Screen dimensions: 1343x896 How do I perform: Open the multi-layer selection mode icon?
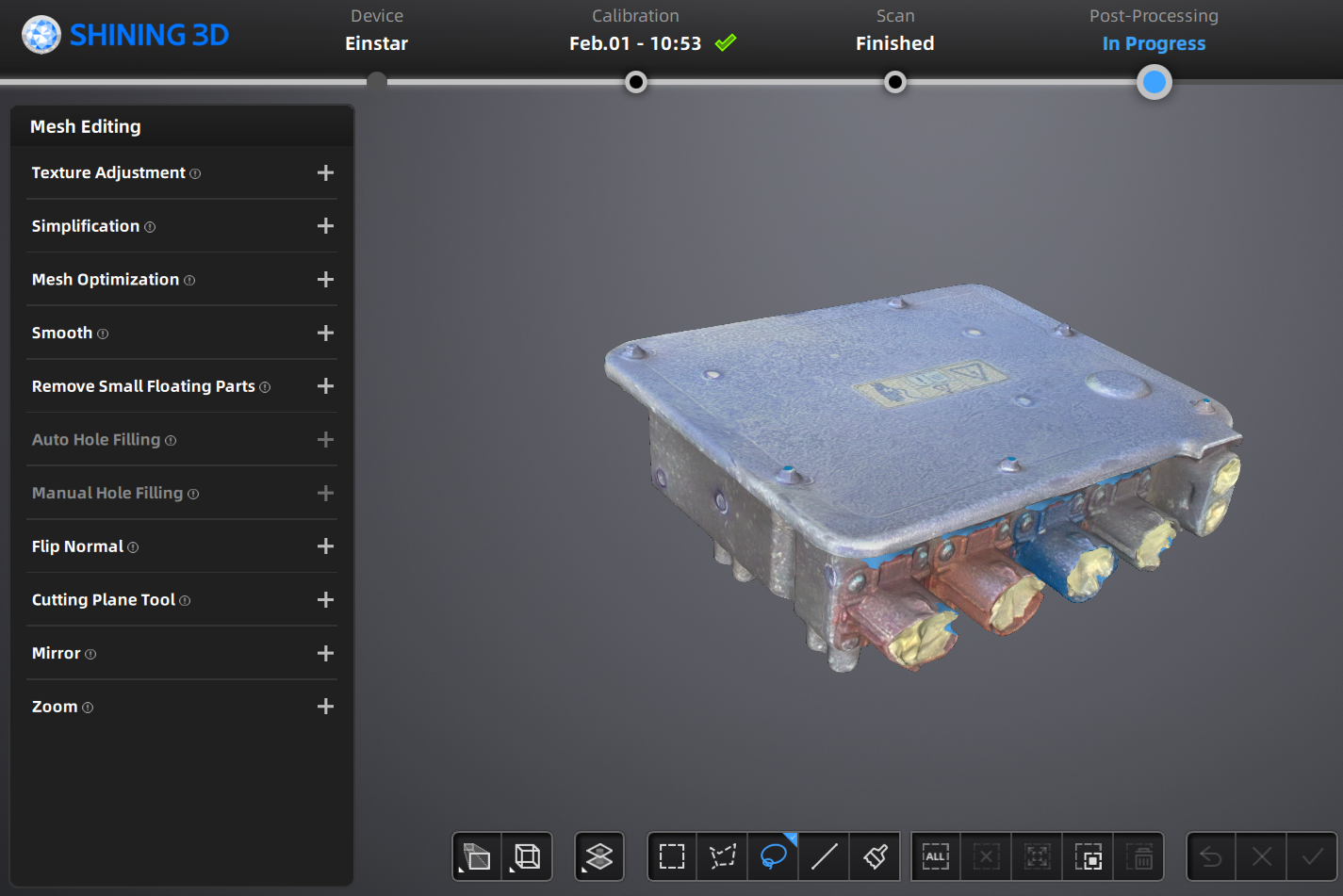pos(599,856)
